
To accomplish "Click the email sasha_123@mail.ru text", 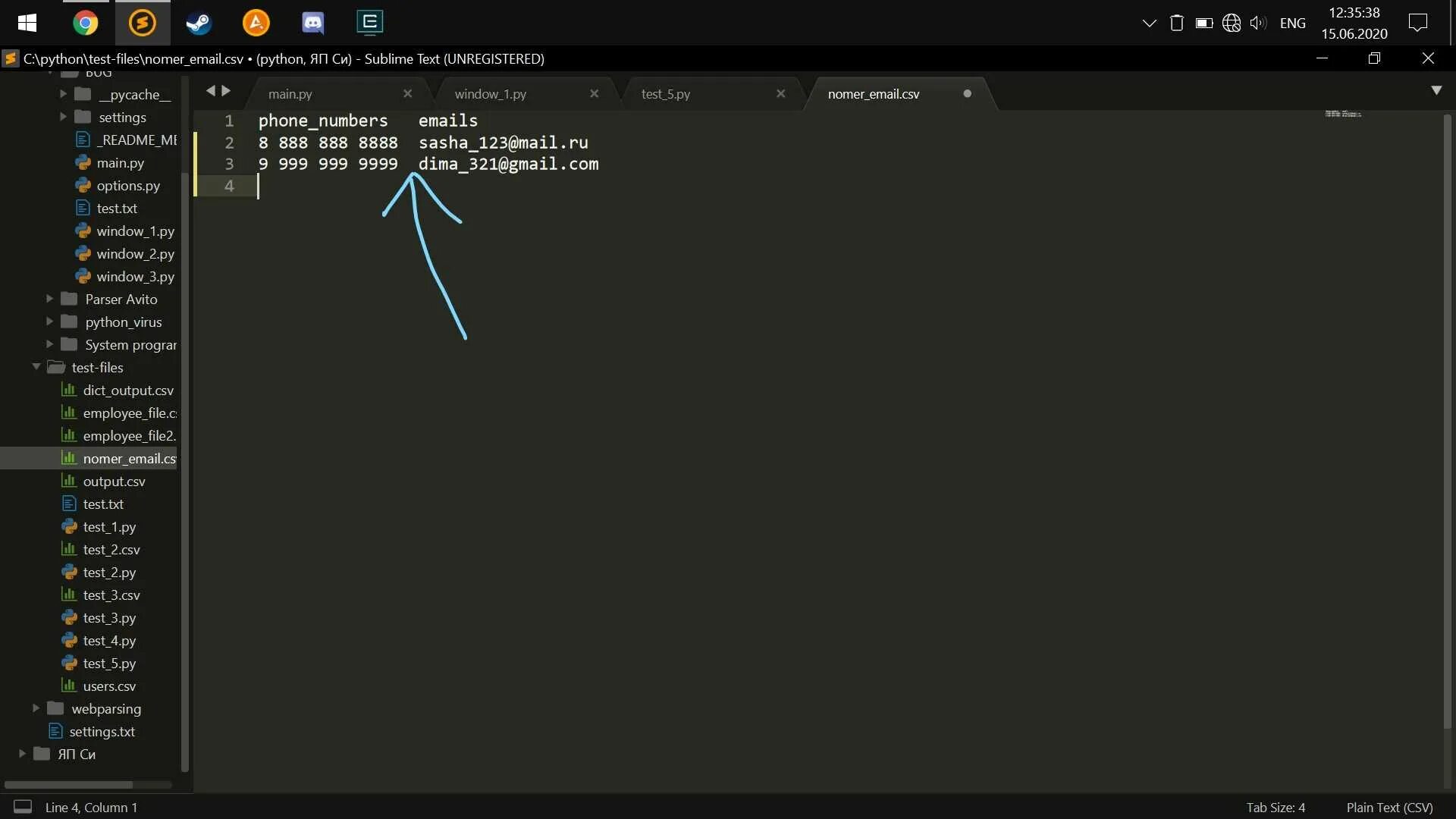I will (x=504, y=143).
